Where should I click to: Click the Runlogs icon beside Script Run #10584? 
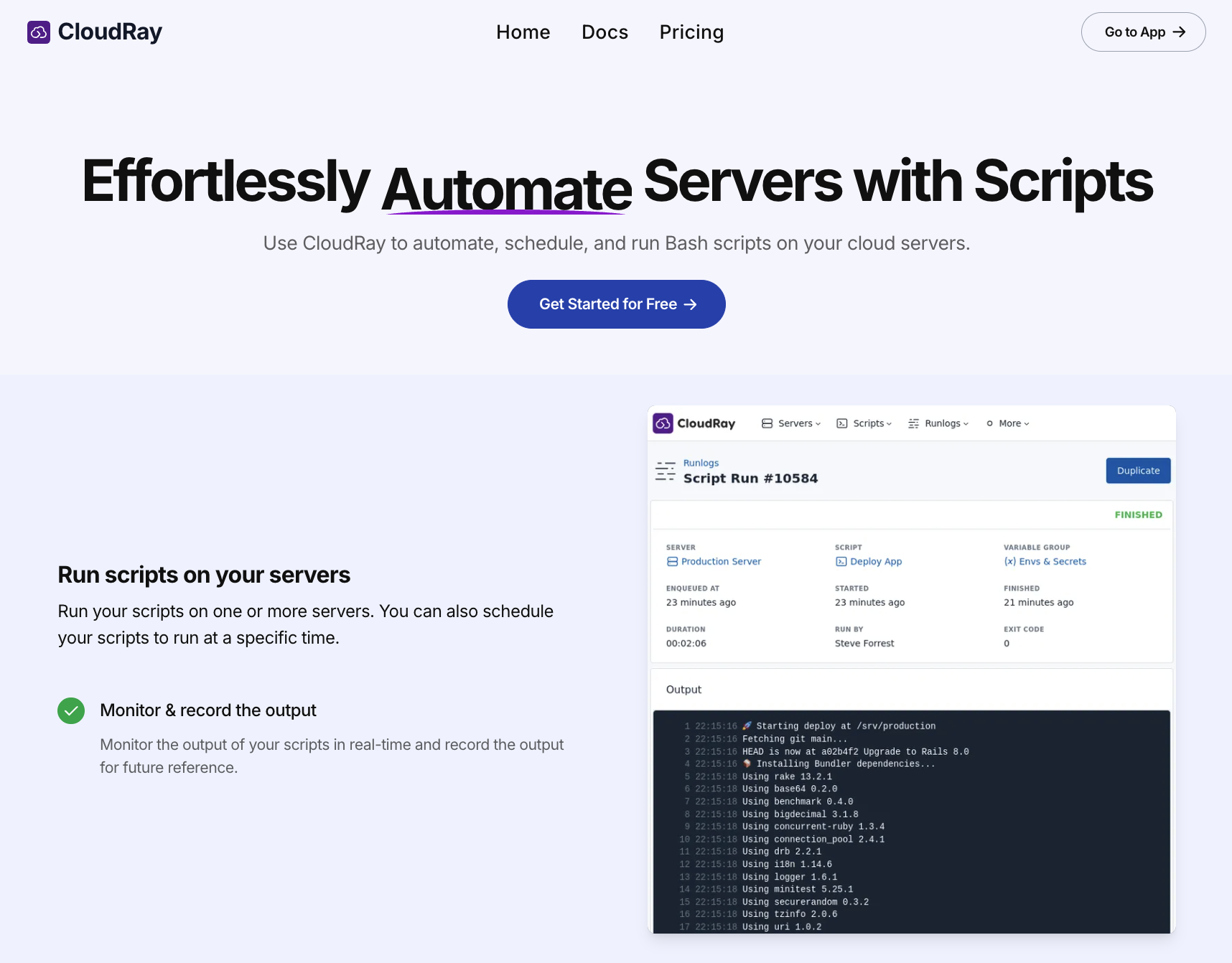coord(666,471)
